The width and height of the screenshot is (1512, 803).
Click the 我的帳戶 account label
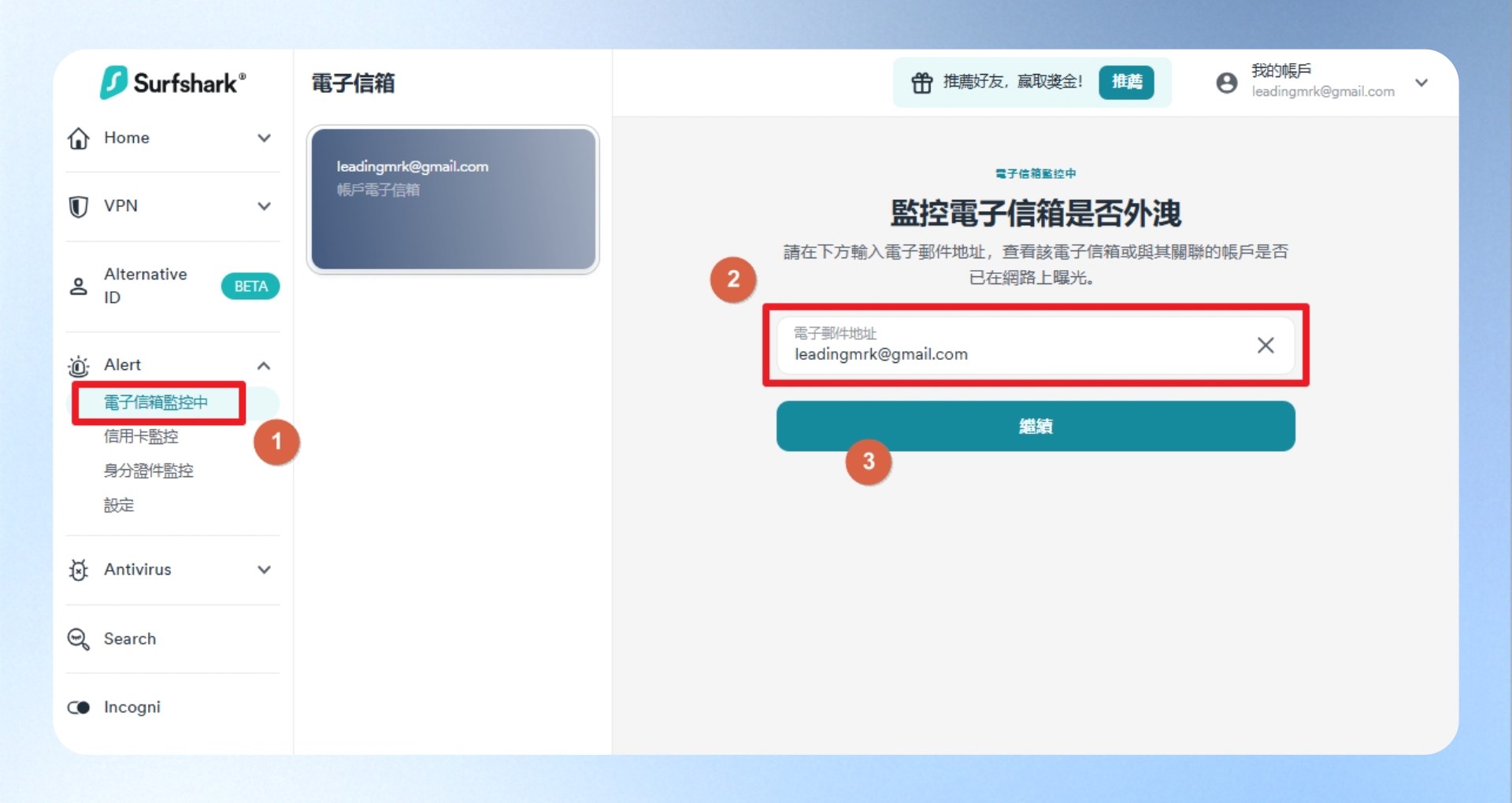coord(1281,71)
